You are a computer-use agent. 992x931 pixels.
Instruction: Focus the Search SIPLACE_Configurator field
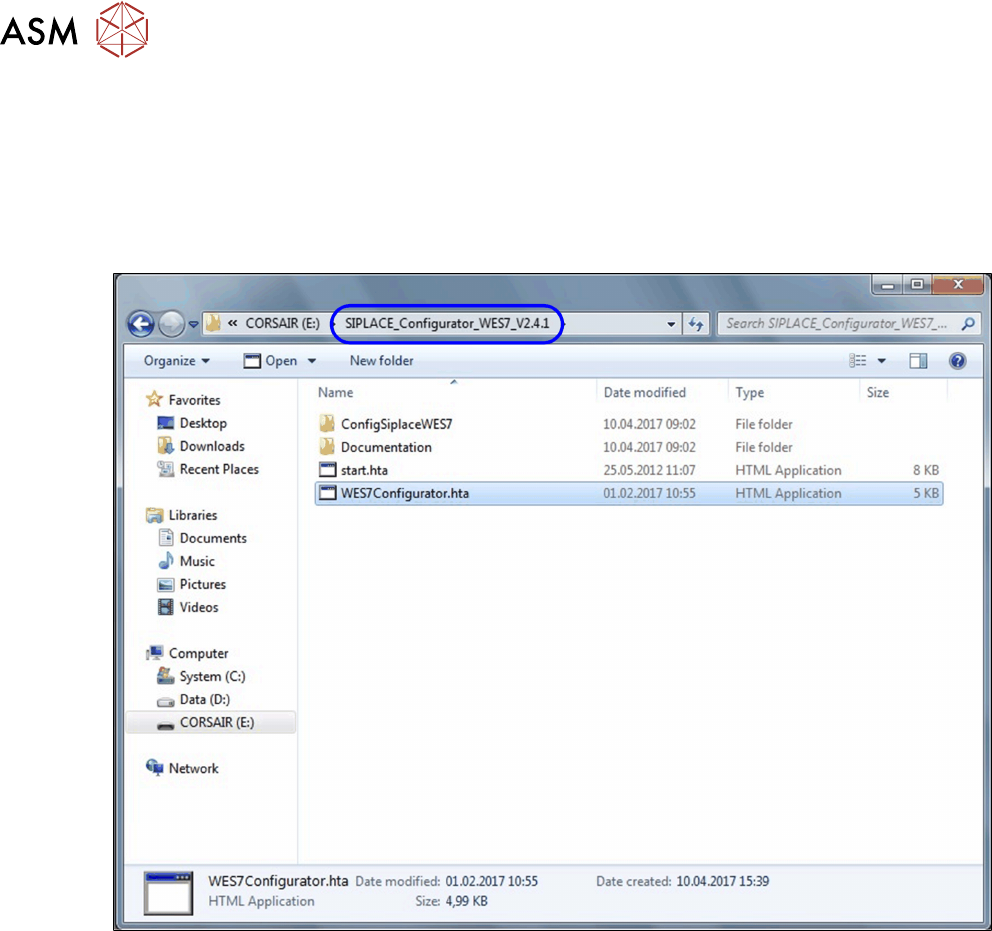click(x=850, y=324)
